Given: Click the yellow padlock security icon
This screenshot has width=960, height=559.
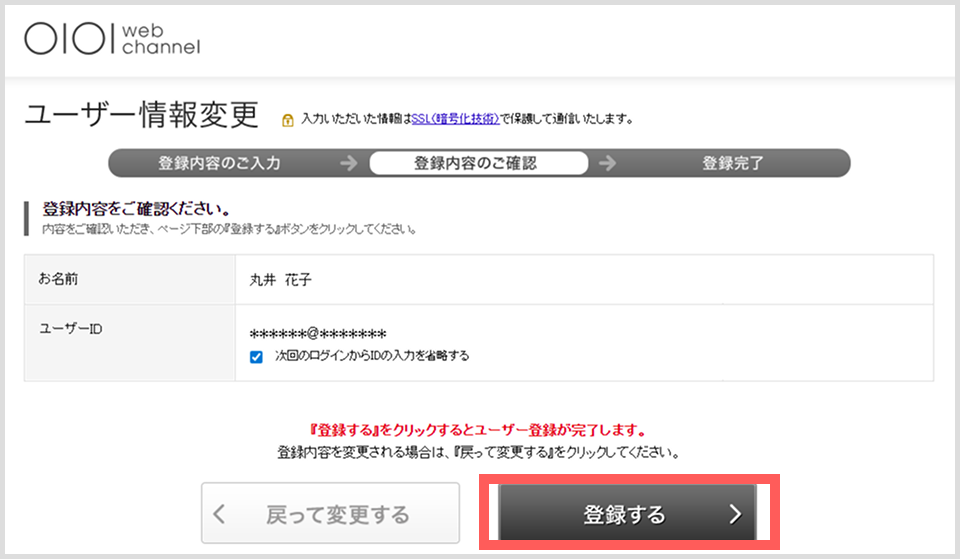Looking at the screenshot, I should pos(288,120).
